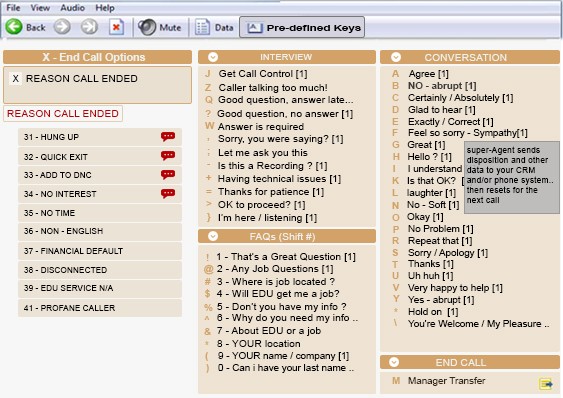This screenshot has height=398, width=563.
Task: Select FAQ '9 - YOUR name / company [1]'
Action: click(x=283, y=356)
